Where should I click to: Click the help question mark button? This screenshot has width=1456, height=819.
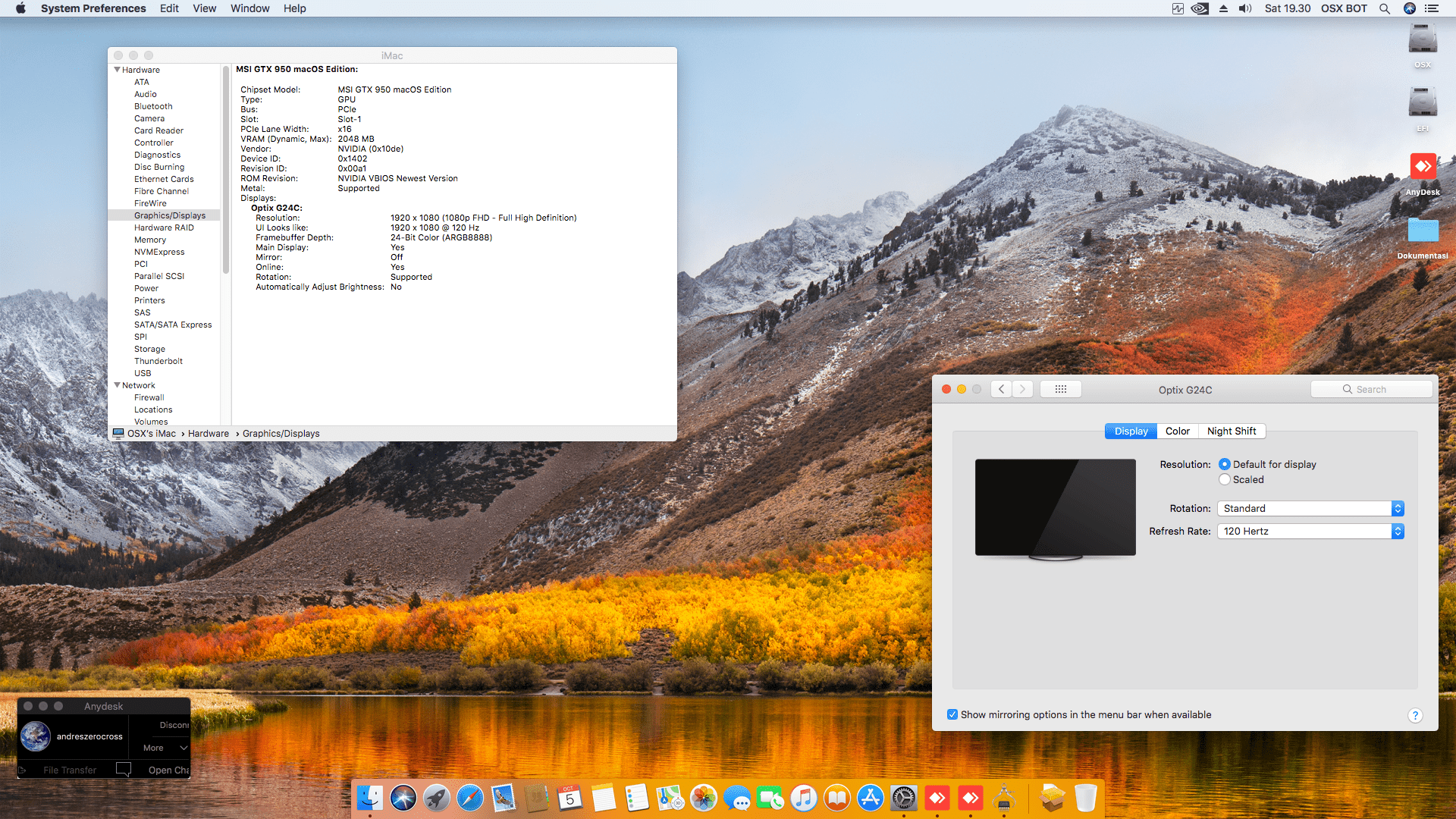pos(1415,715)
